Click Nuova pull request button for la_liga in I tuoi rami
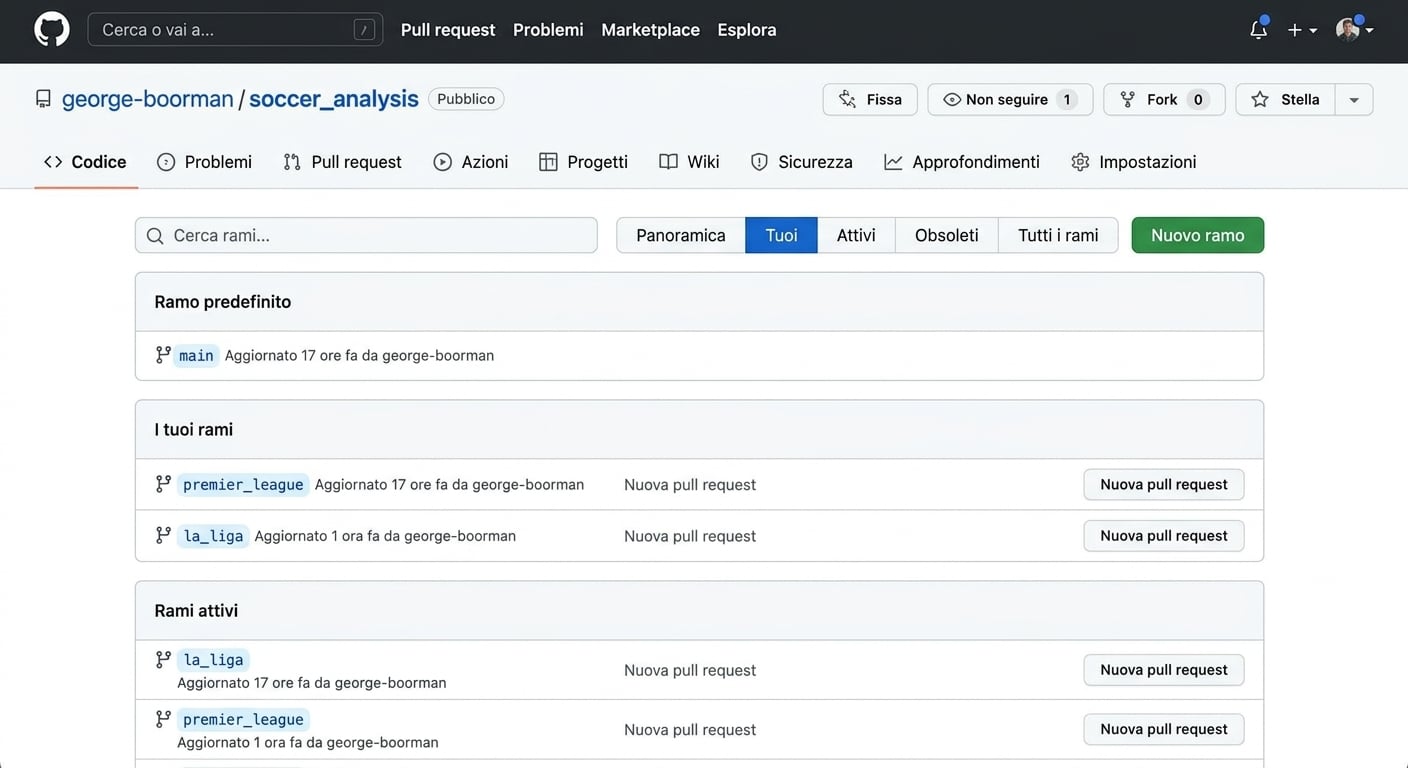The height and width of the screenshot is (768, 1408). [x=1164, y=535]
